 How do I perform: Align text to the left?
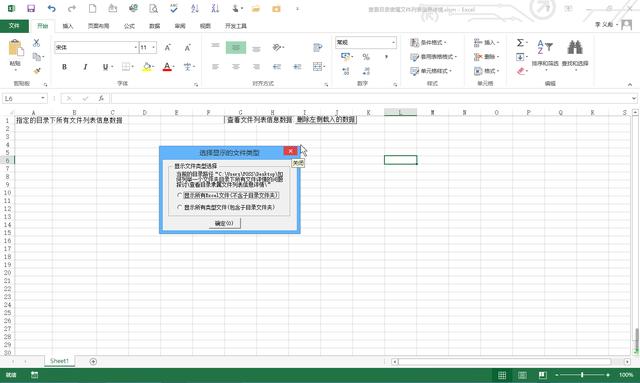click(x=216, y=67)
